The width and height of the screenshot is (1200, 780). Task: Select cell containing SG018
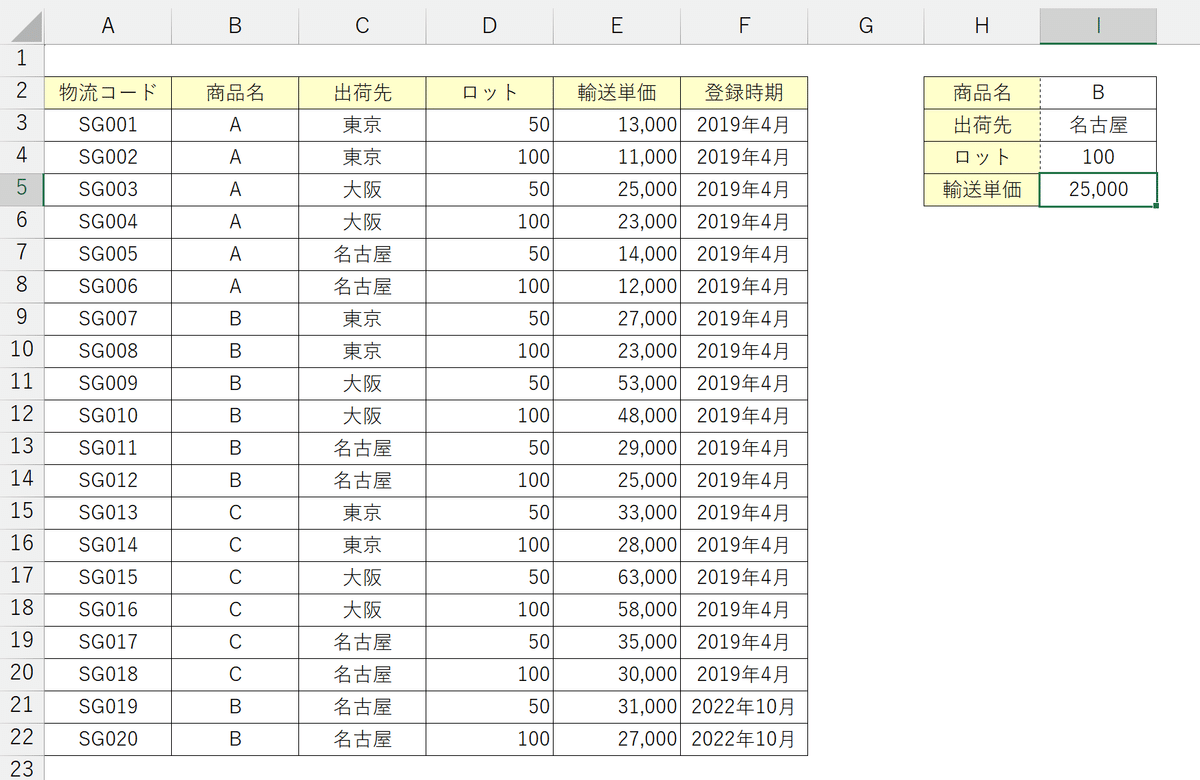click(x=108, y=674)
